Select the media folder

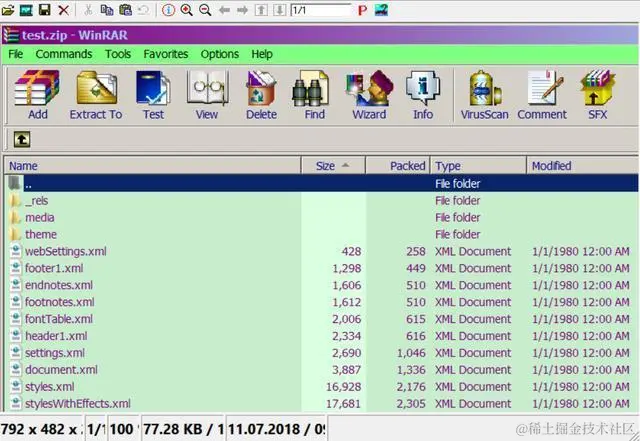(x=322, y=217)
